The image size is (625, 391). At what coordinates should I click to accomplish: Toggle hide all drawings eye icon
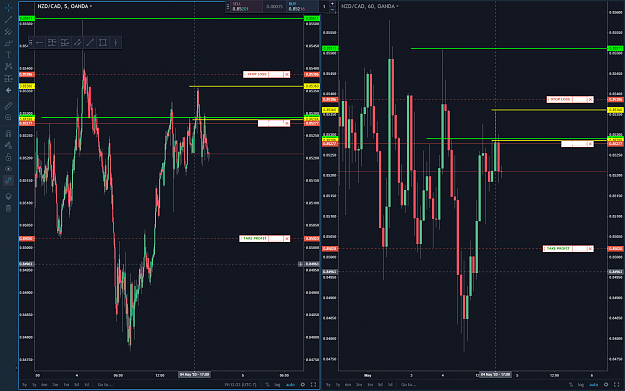click(x=8, y=169)
